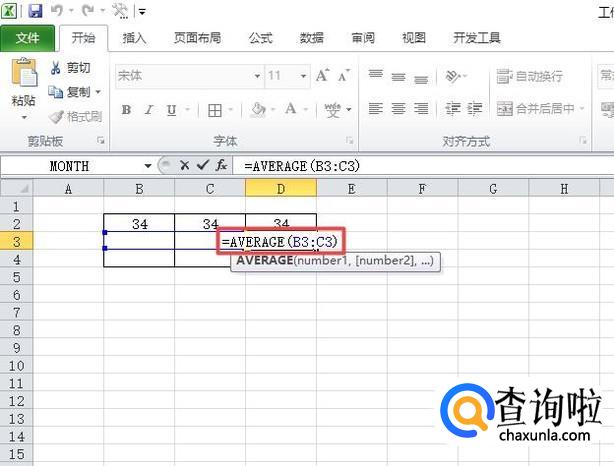Open the Name Box dropdown arrow
Image resolution: width=614 pixels, height=466 pixels.
[148, 166]
